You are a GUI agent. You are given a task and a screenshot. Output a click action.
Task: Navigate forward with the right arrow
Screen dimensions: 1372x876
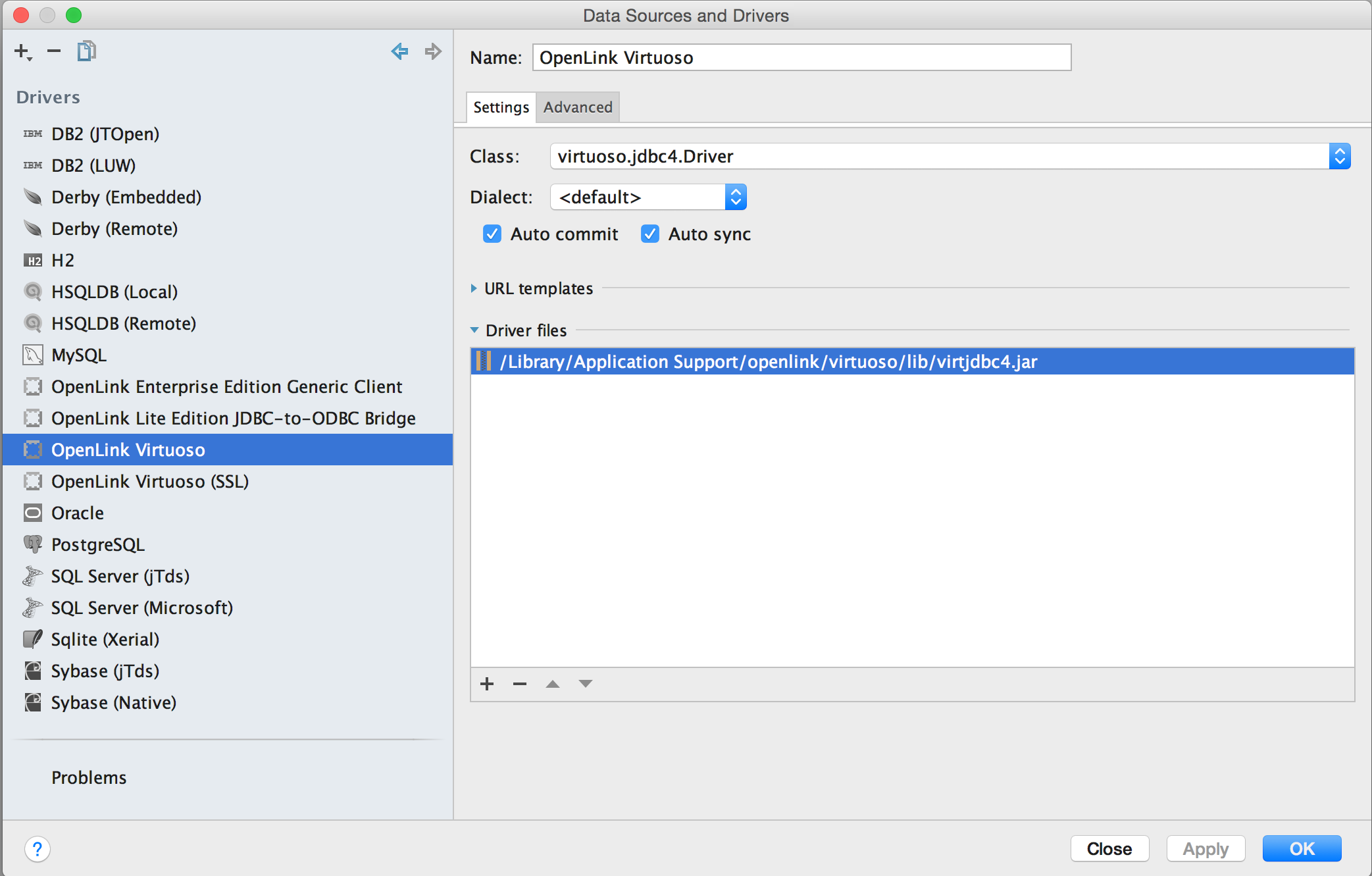(x=432, y=51)
